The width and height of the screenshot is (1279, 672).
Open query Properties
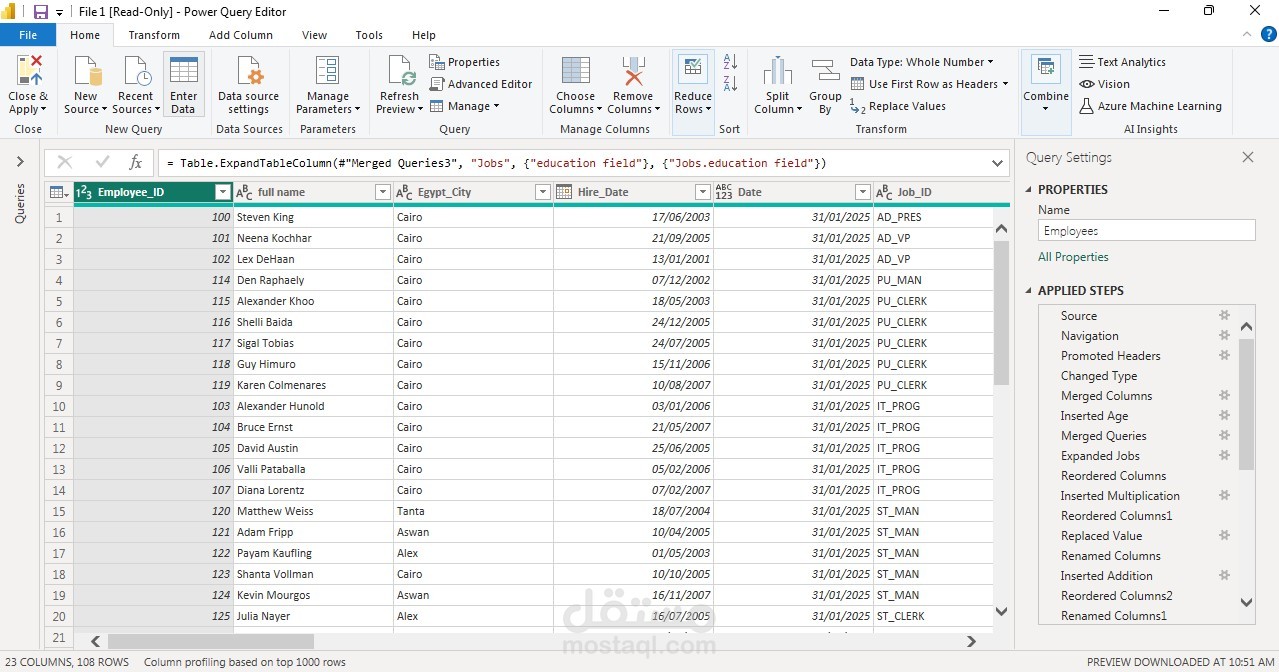point(464,62)
